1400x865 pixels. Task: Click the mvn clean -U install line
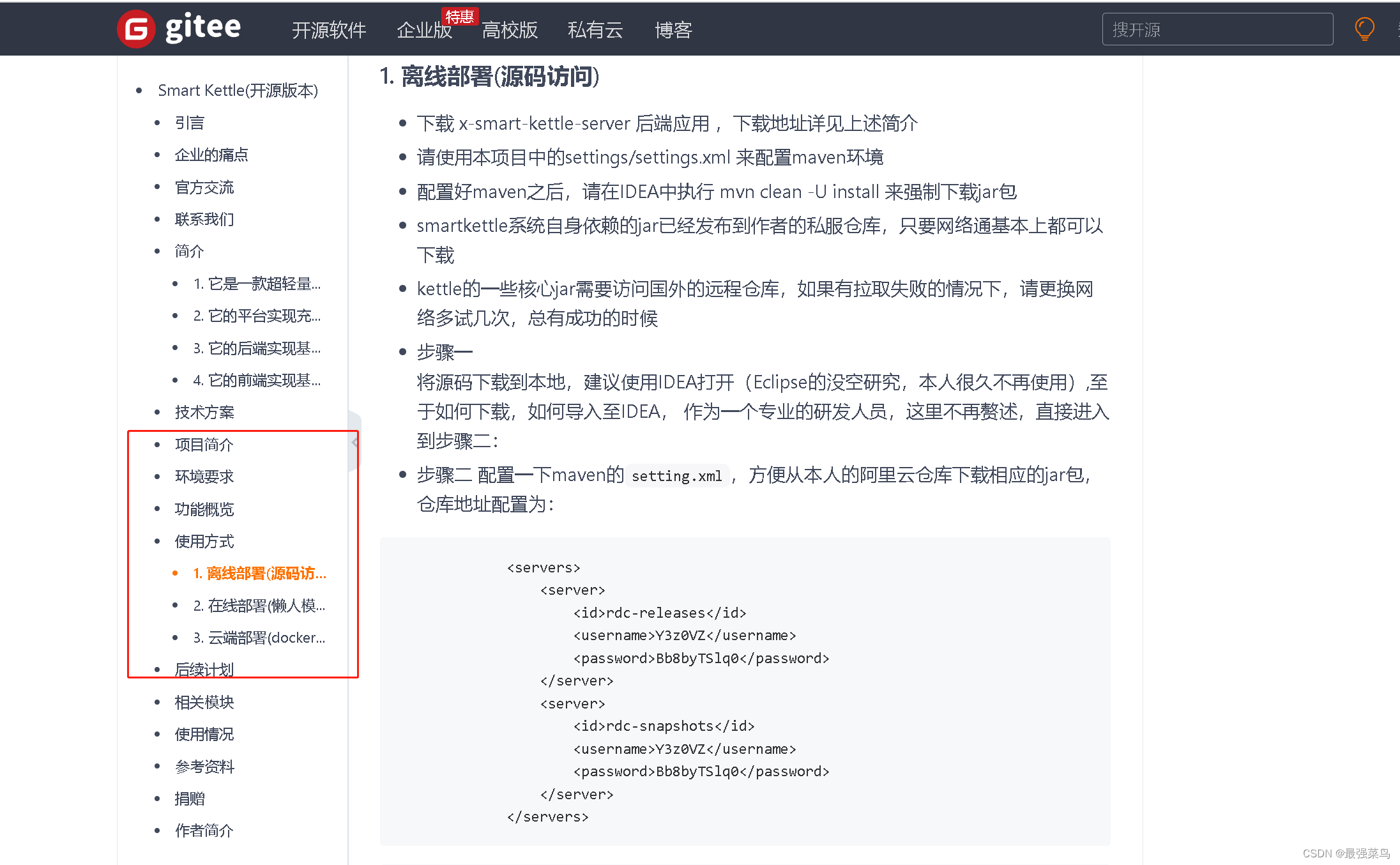point(717,192)
